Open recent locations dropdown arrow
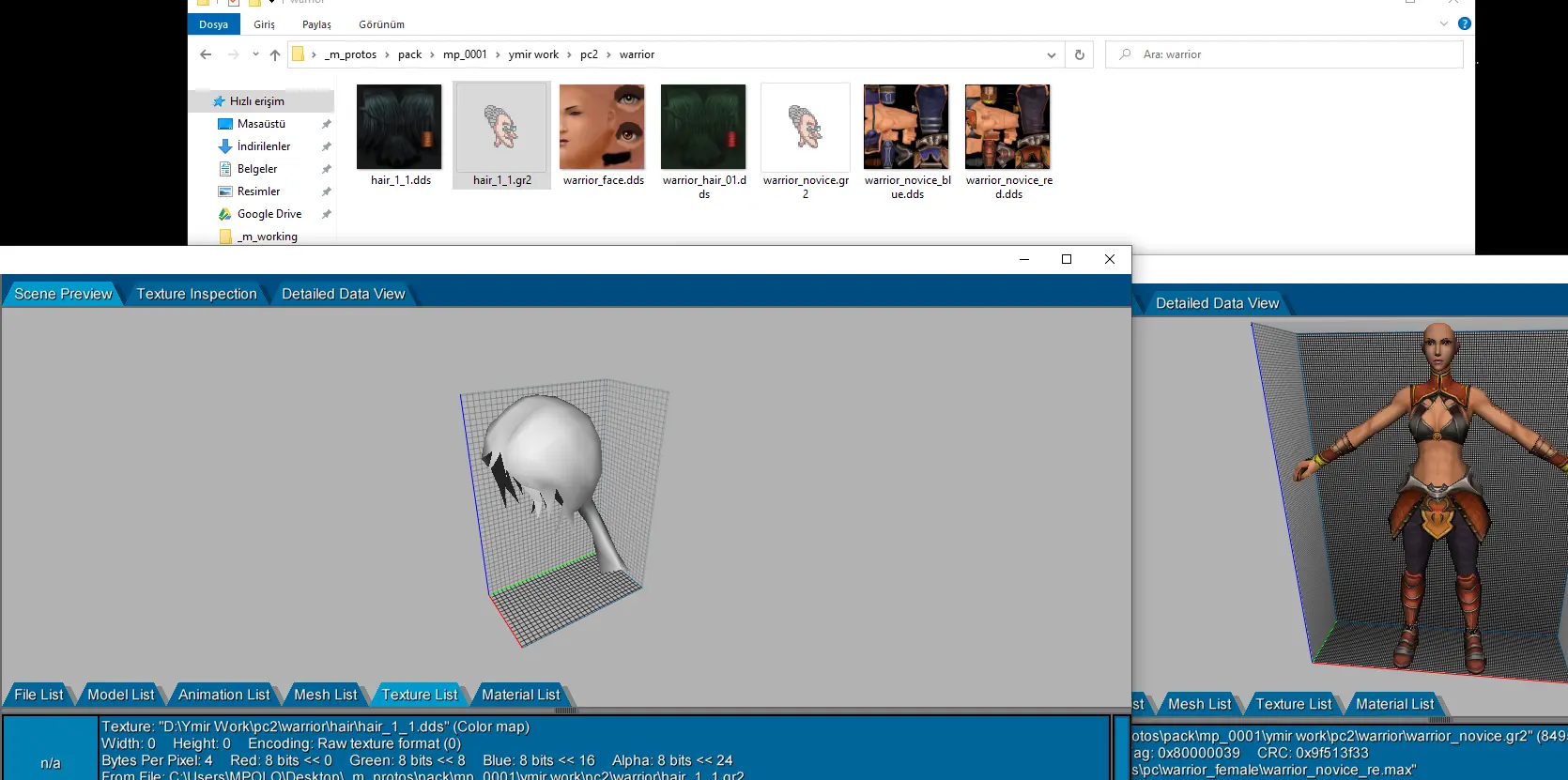1568x780 pixels. [x=255, y=54]
